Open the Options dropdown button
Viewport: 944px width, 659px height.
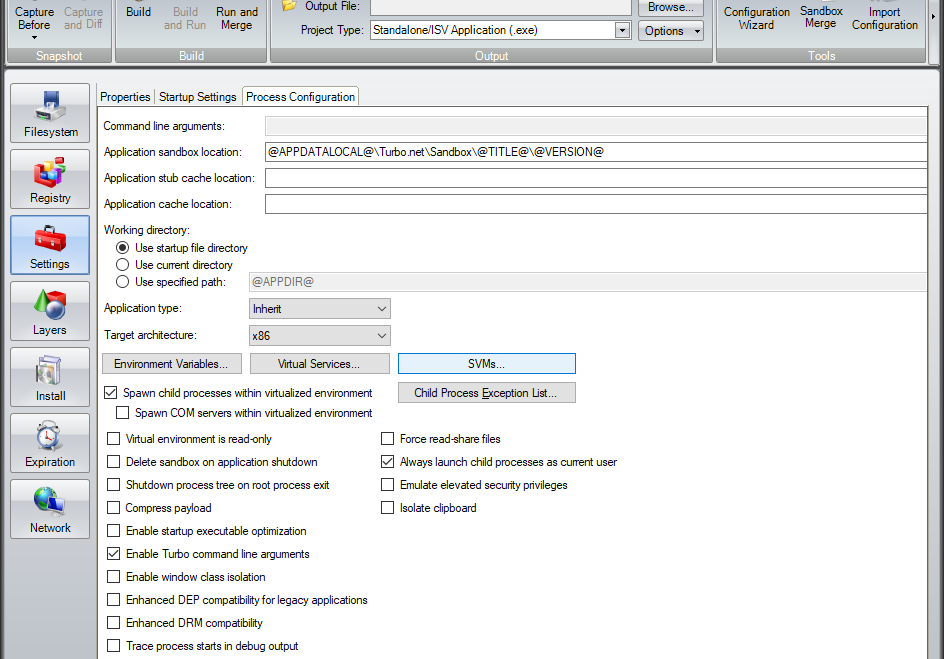click(x=671, y=31)
